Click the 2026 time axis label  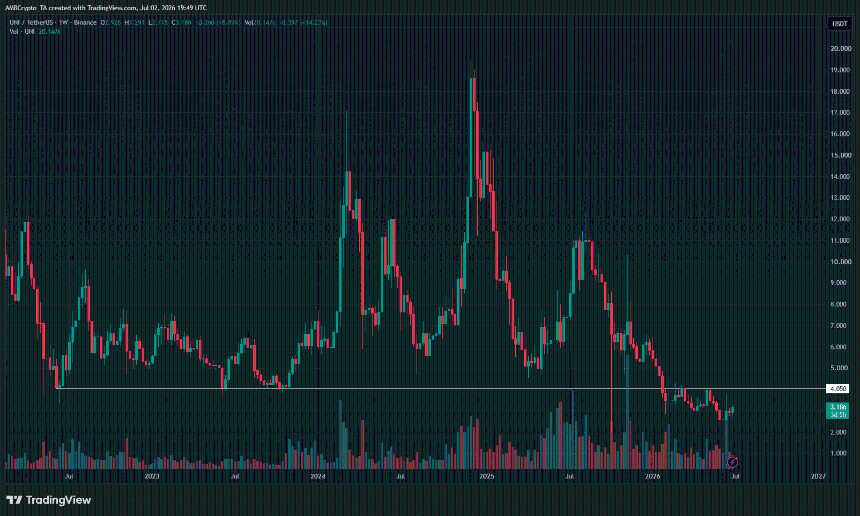click(x=652, y=477)
